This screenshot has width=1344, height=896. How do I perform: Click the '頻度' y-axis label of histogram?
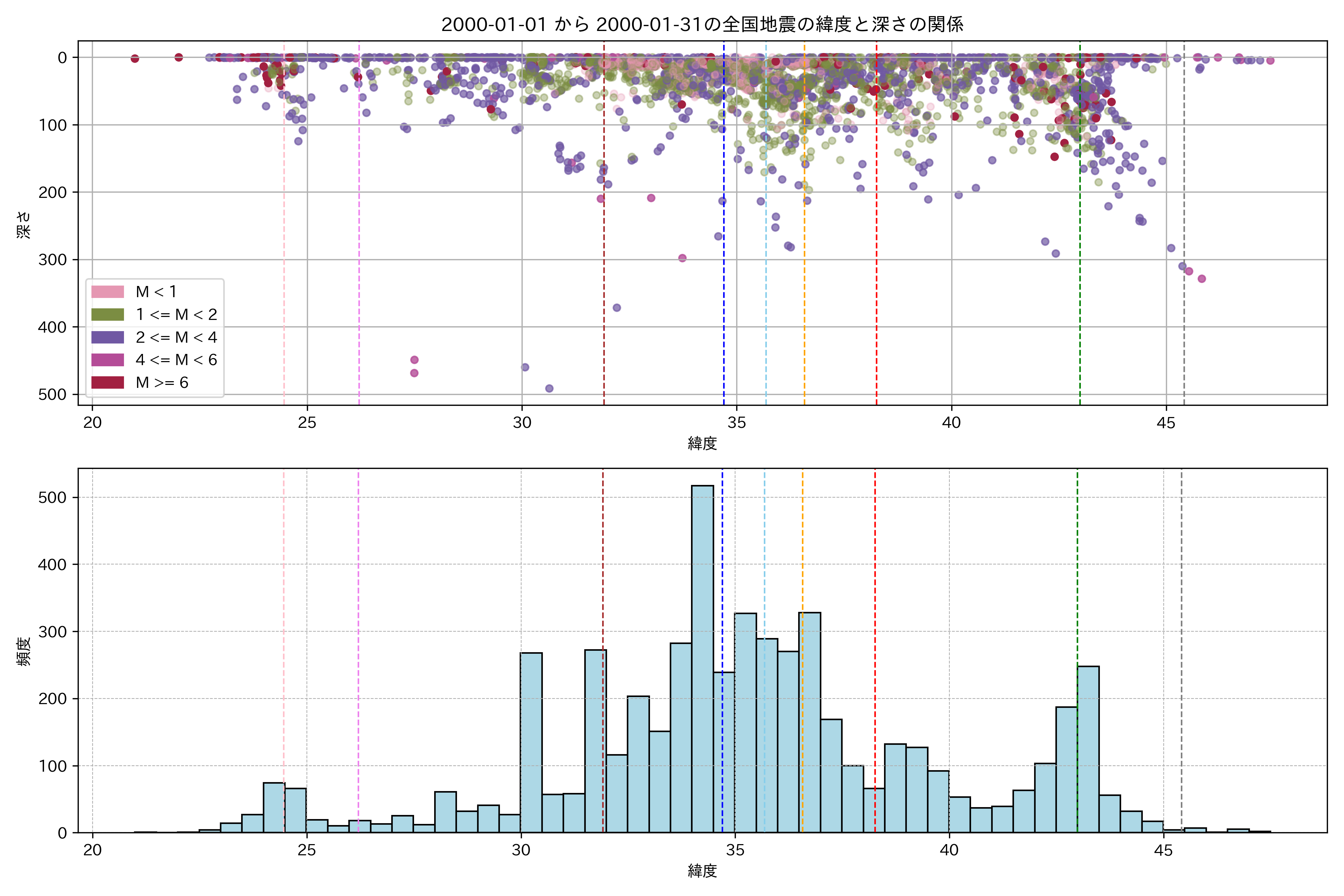(24, 651)
